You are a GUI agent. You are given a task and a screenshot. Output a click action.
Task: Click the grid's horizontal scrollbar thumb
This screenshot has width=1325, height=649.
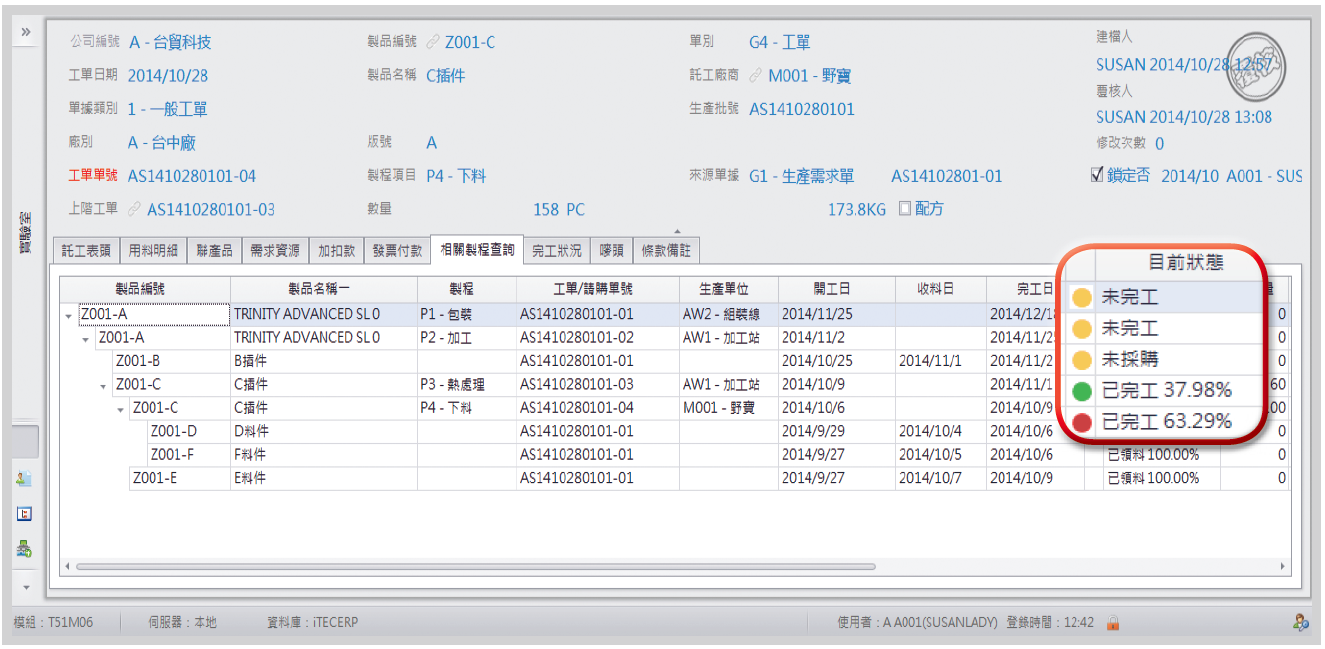pyautogui.click(x=476, y=566)
